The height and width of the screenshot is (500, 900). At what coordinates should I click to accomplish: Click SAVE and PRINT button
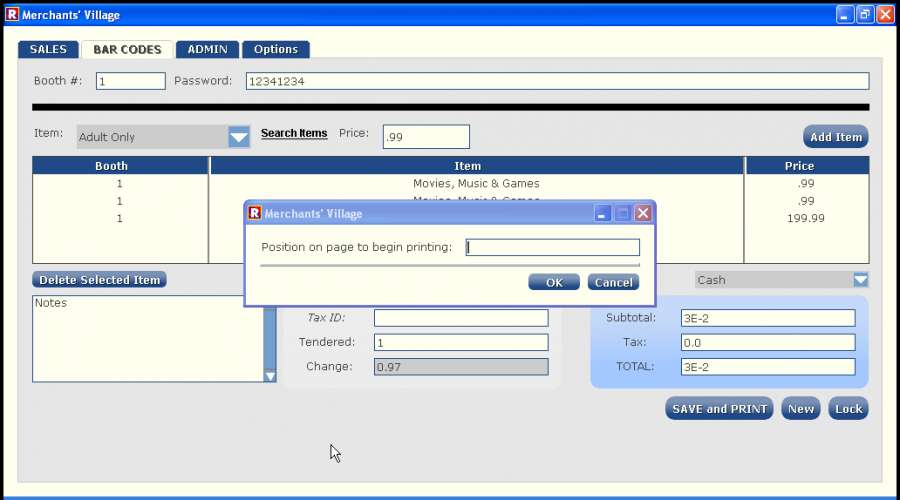click(x=719, y=408)
